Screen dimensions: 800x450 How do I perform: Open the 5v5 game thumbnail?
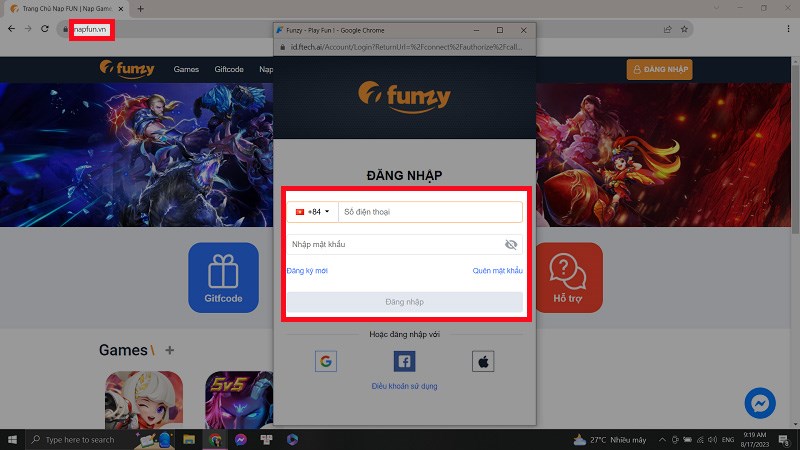(239, 400)
